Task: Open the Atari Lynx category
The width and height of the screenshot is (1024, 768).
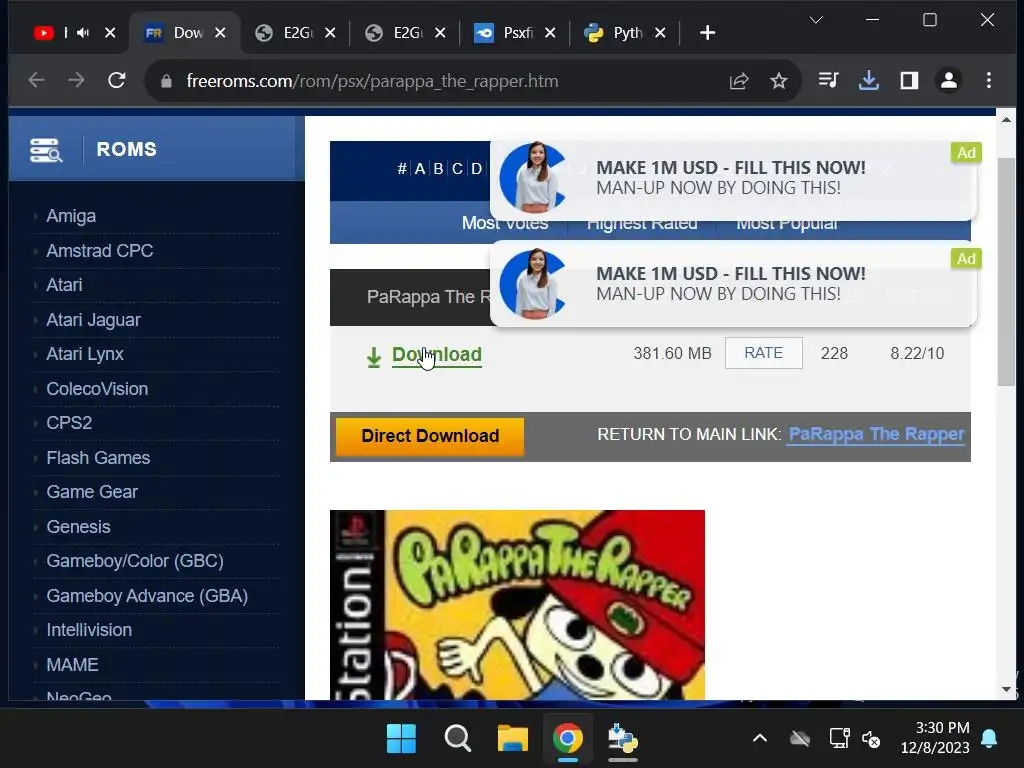Action: [x=85, y=354]
